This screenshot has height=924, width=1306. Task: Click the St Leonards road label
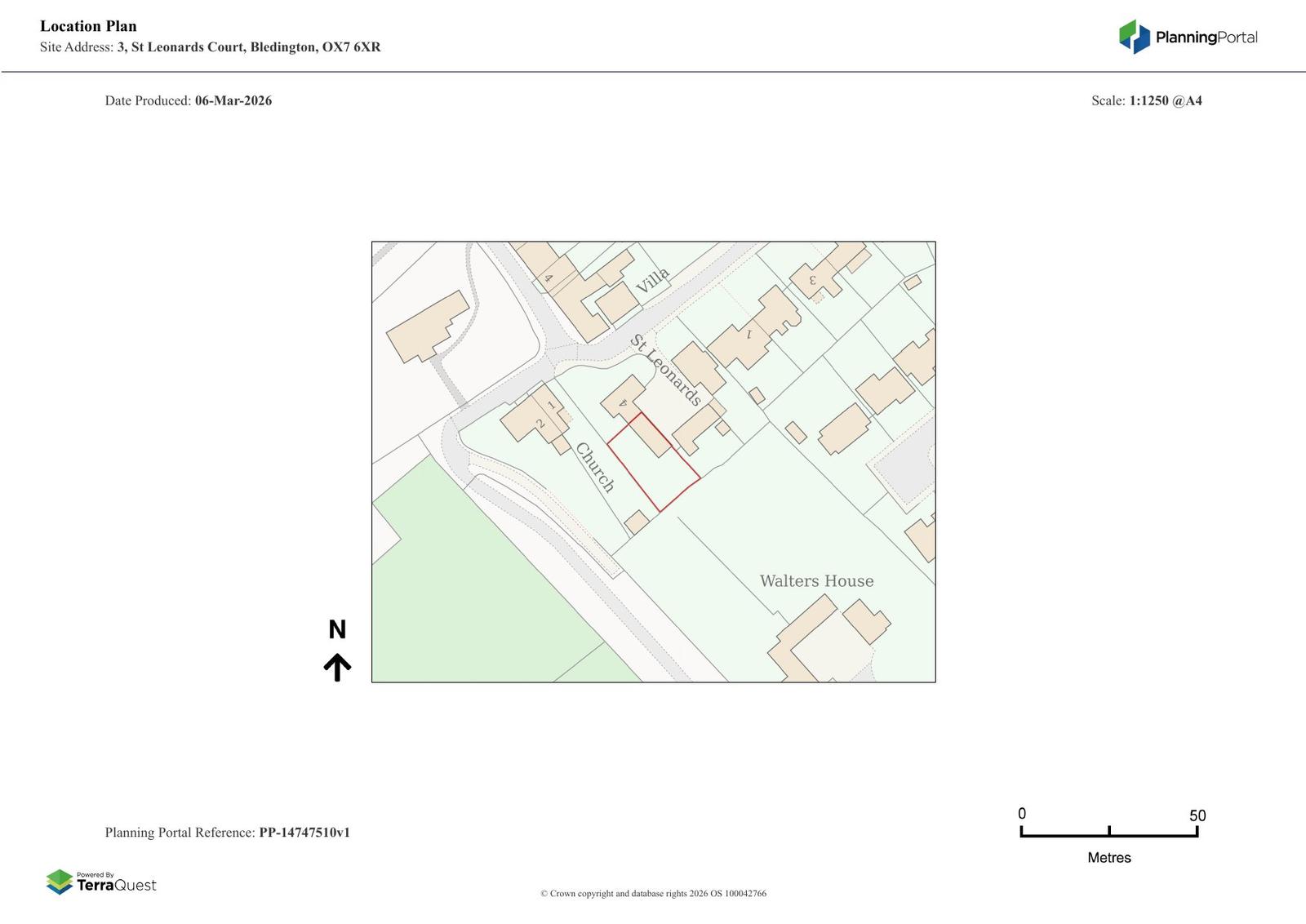[665, 370]
